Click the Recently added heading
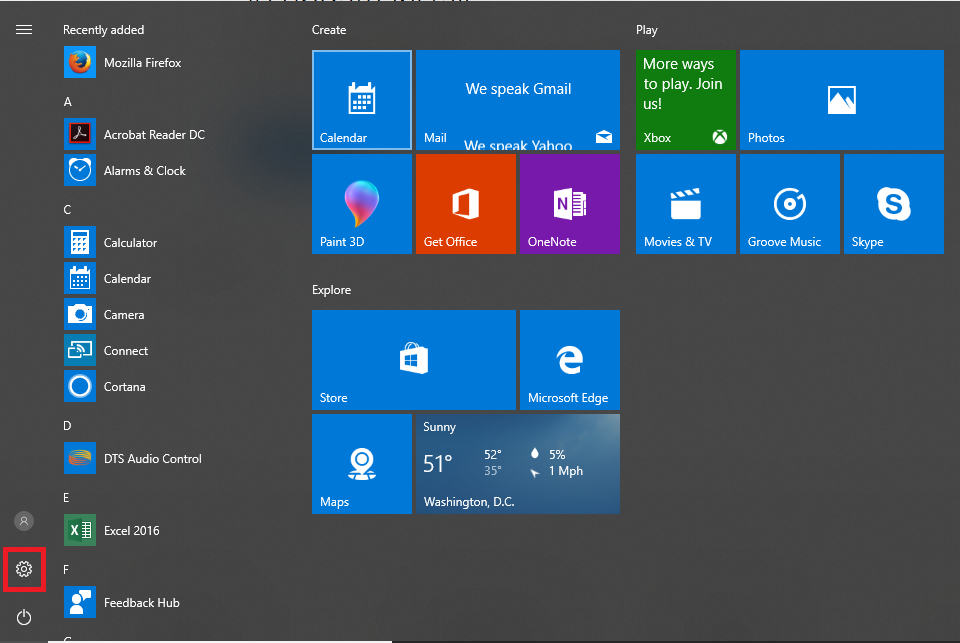This screenshot has height=643, width=960. [x=103, y=29]
